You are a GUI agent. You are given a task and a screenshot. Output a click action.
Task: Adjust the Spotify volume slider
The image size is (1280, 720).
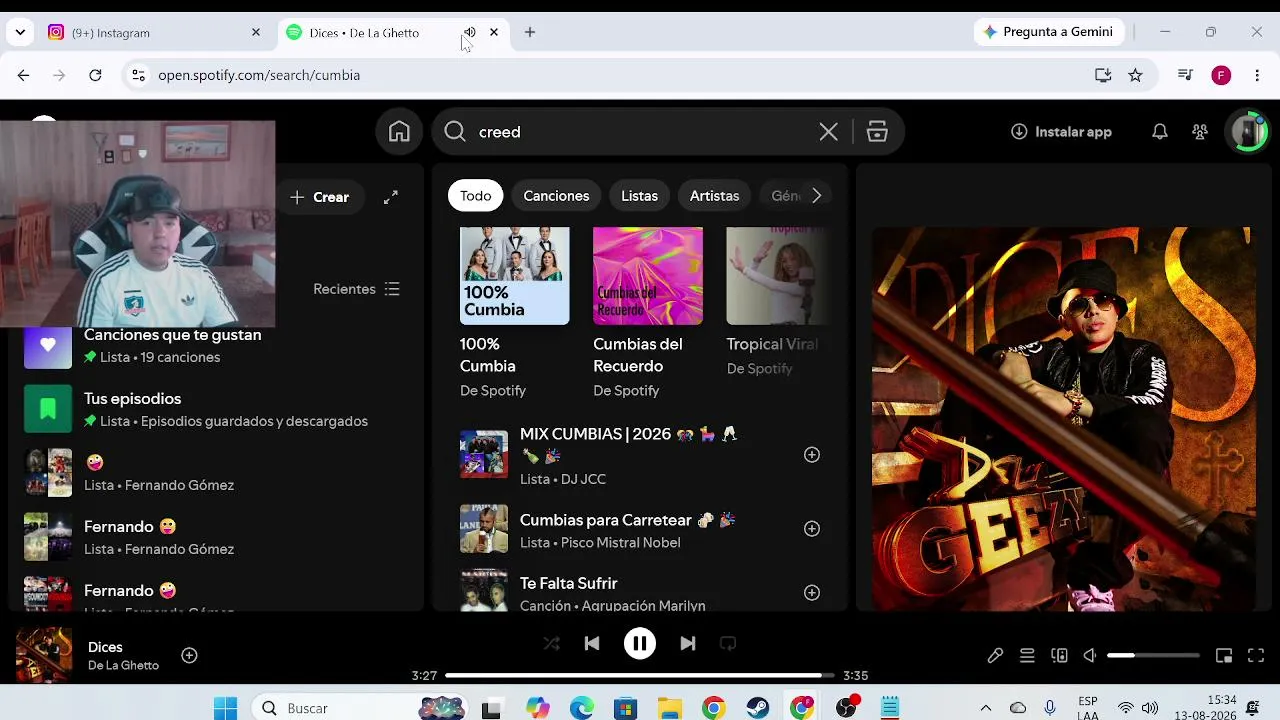[1153, 656]
